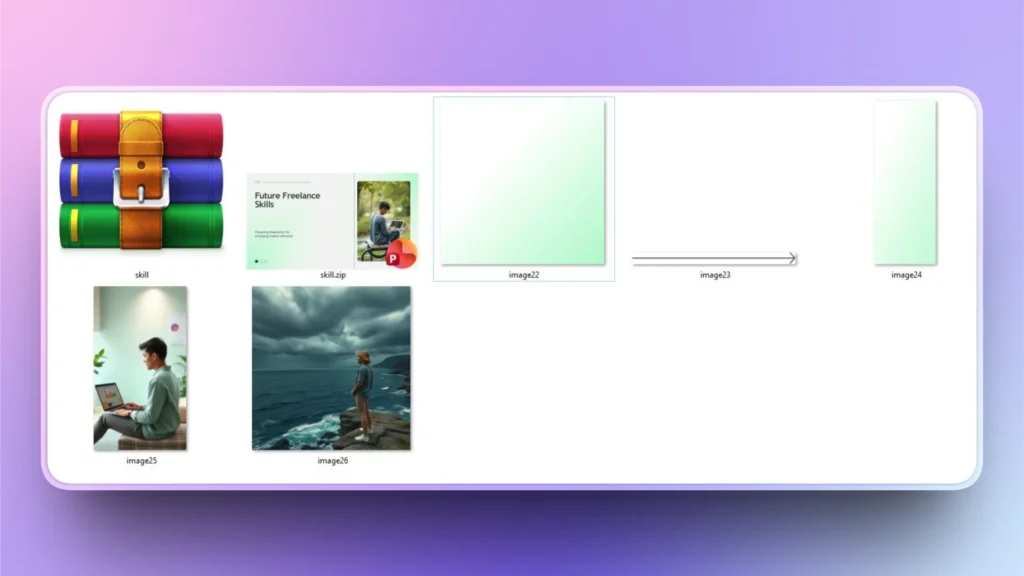Select the 'skill' filename label

pos(142,273)
